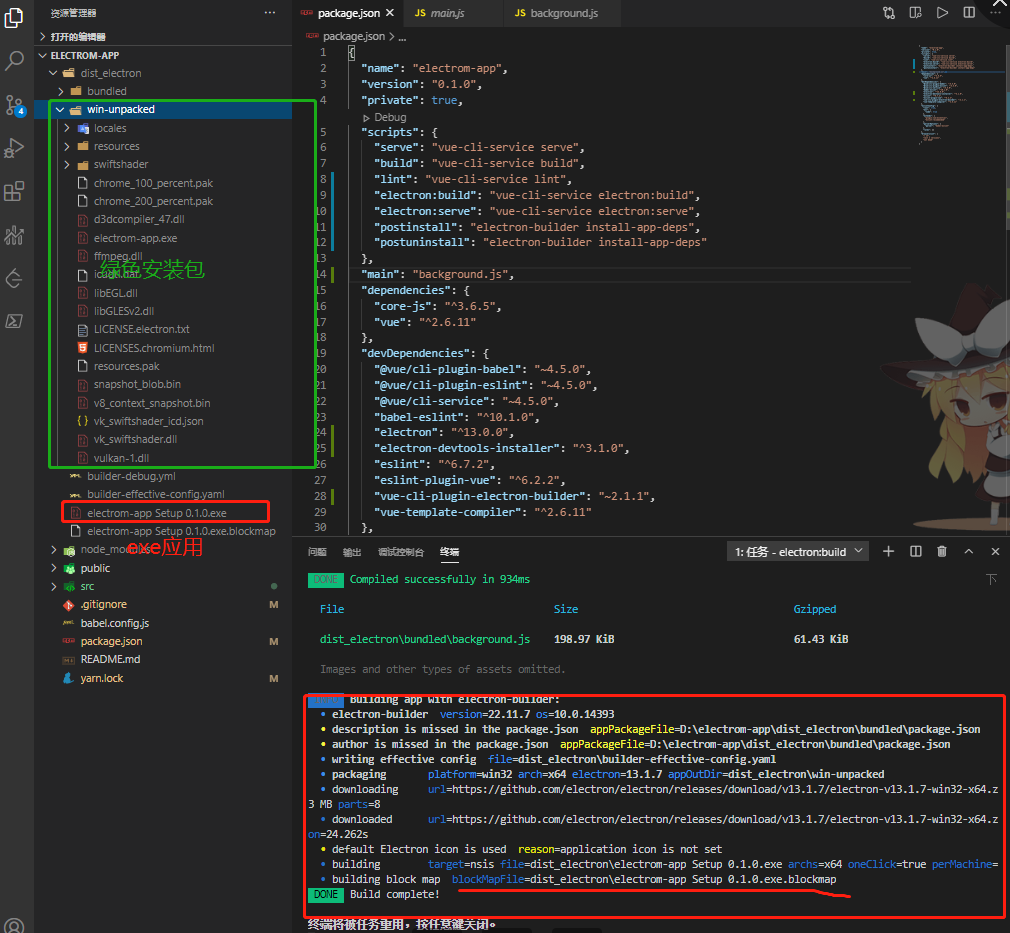The width and height of the screenshot is (1010, 933).
Task: Click the compare changes icon in editor toolbar
Action: (x=889, y=13)
